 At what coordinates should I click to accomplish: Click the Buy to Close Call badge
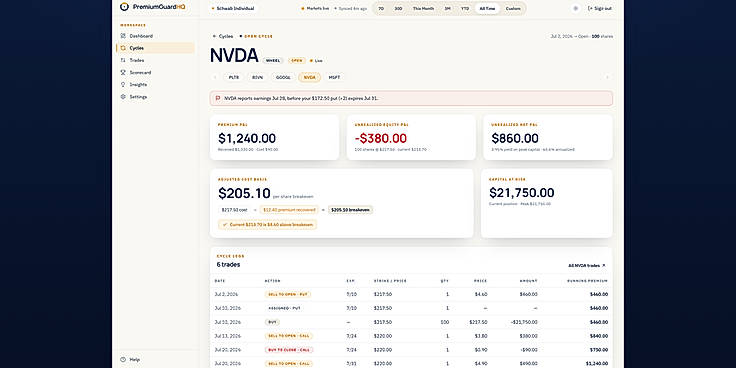point(289,350)
